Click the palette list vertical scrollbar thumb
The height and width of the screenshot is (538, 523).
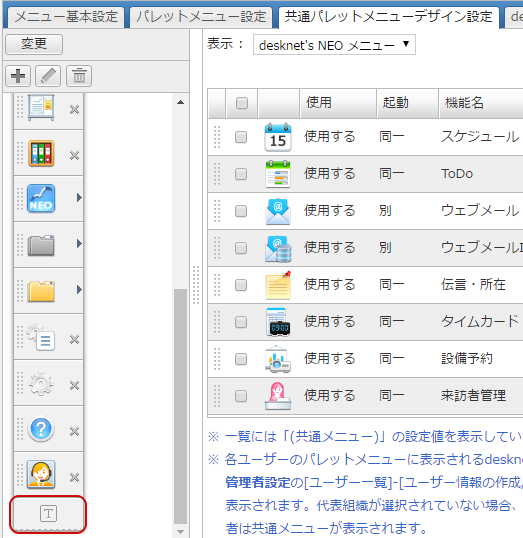coord(180,407)
